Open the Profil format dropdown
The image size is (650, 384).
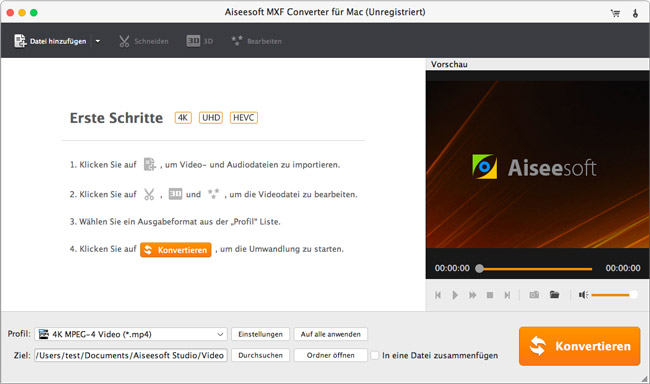(x=131, y=334)
